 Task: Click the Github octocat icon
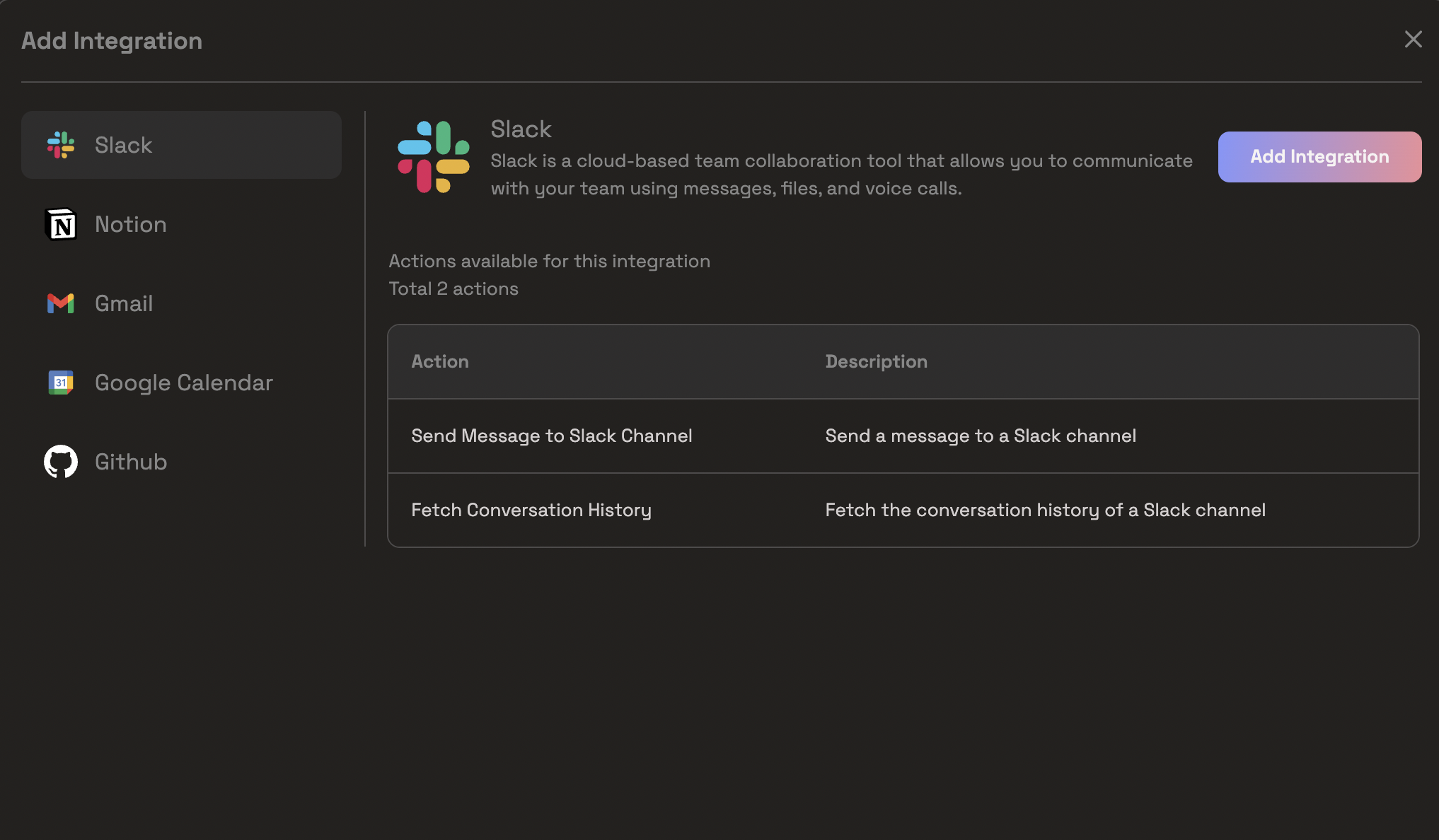coord(61,462)
